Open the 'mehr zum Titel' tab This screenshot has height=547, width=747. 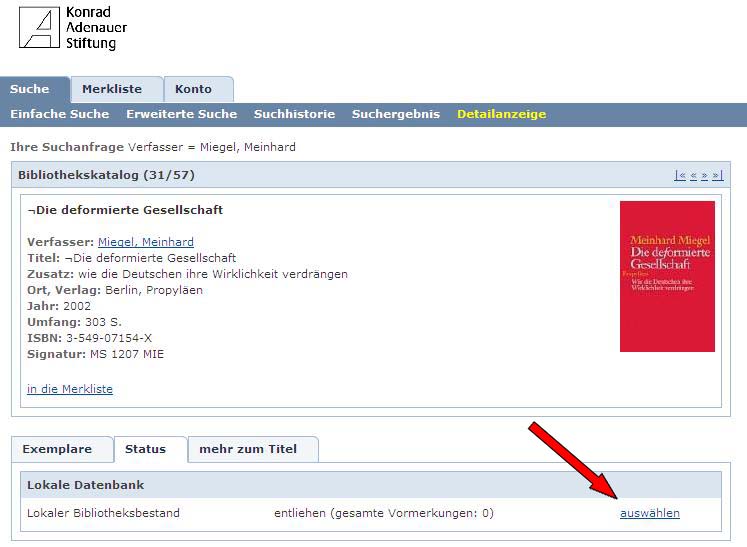pos(248,449)
